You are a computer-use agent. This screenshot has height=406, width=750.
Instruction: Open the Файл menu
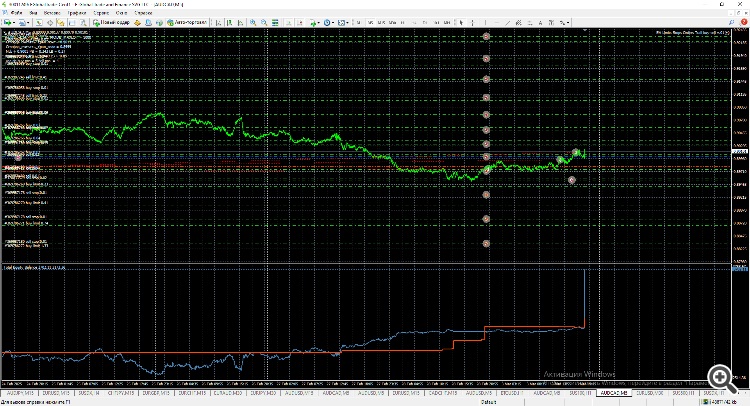point(16,13)
